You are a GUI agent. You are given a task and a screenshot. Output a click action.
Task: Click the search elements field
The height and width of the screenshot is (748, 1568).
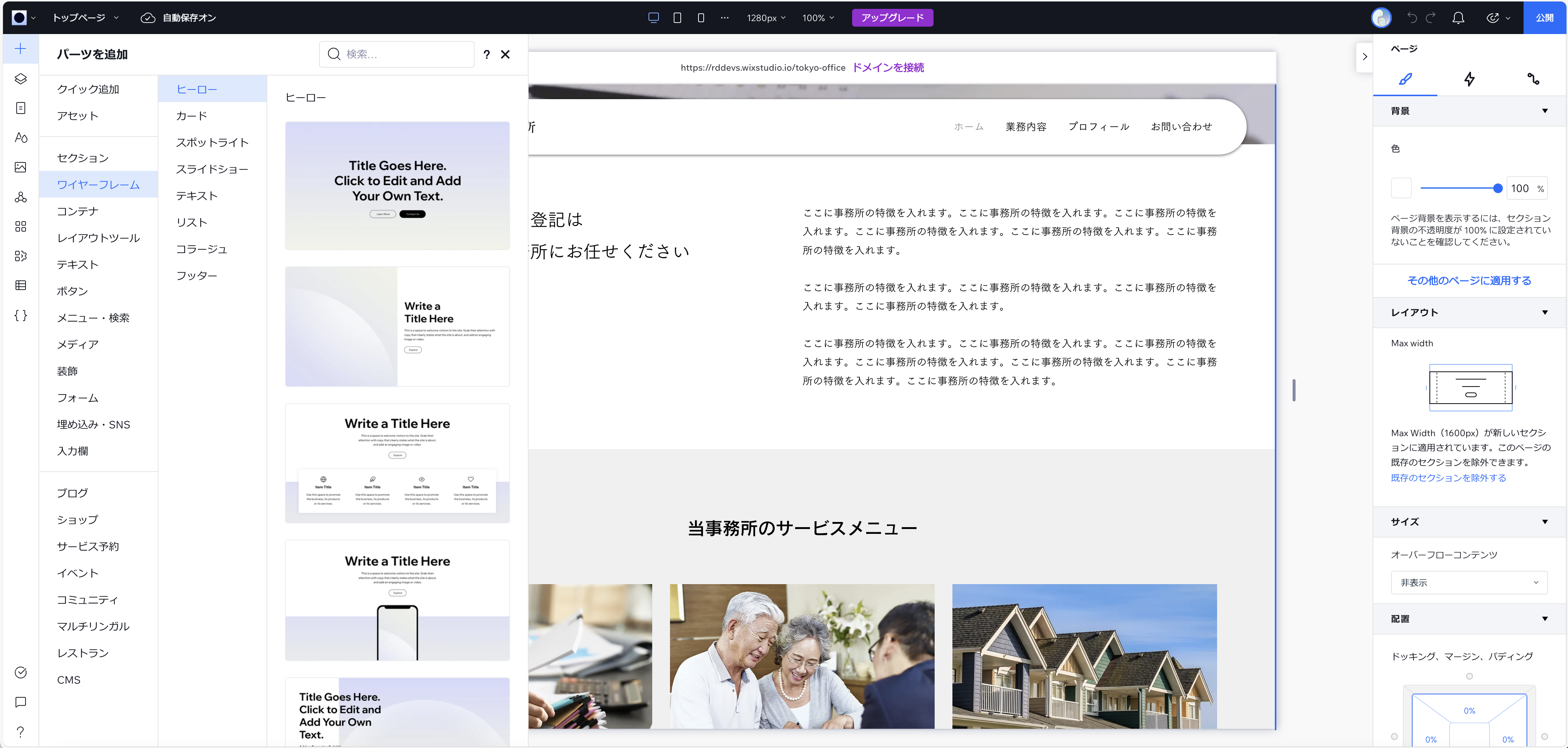pyautogui.click(x=396, y=54)
